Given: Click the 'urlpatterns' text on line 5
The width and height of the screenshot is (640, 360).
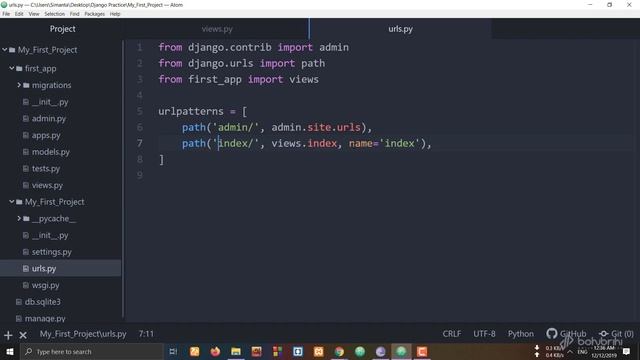Looking at the screenshot, I should (x=191, y=111).
